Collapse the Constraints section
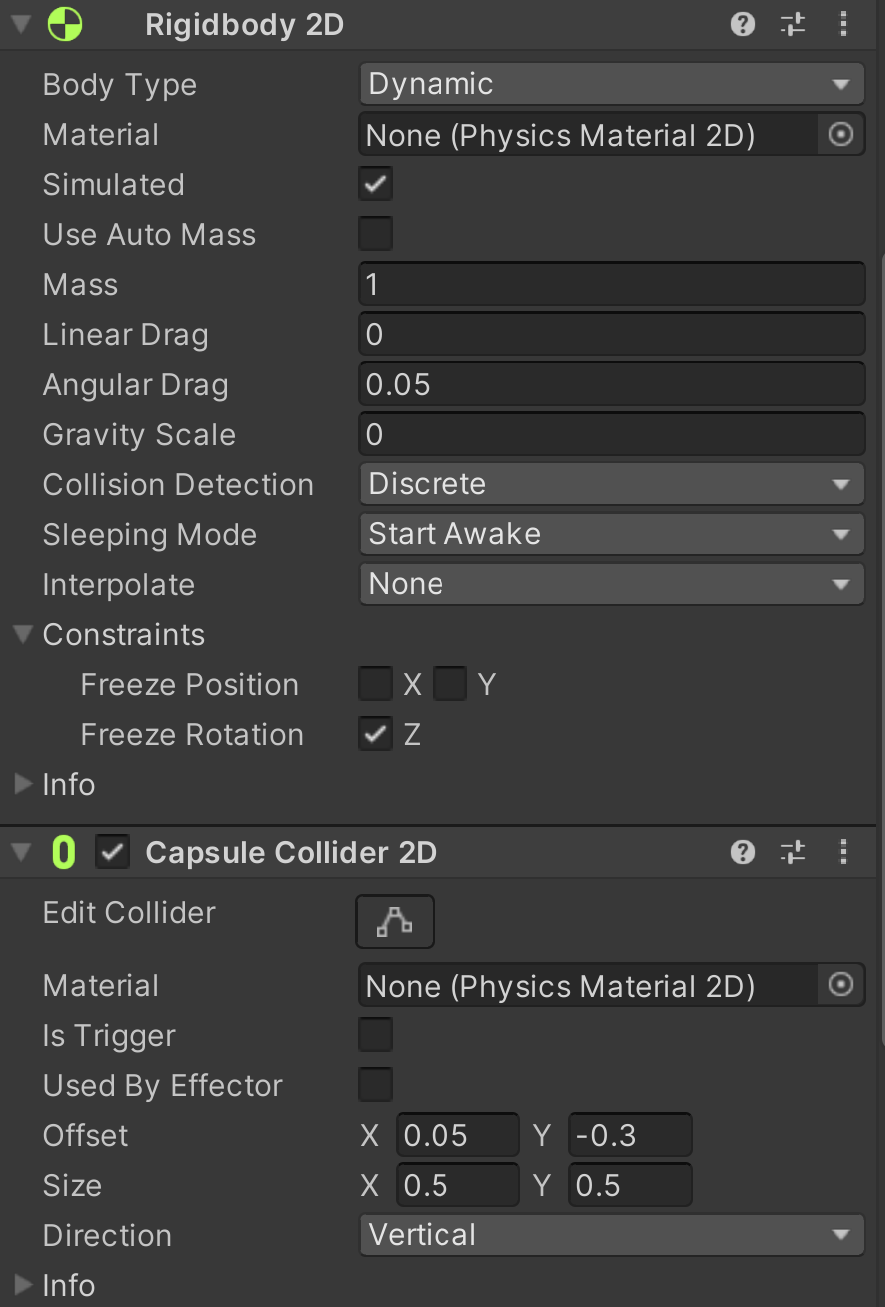This screenshot has height=1307, width=885. click(x=22, y=634)
